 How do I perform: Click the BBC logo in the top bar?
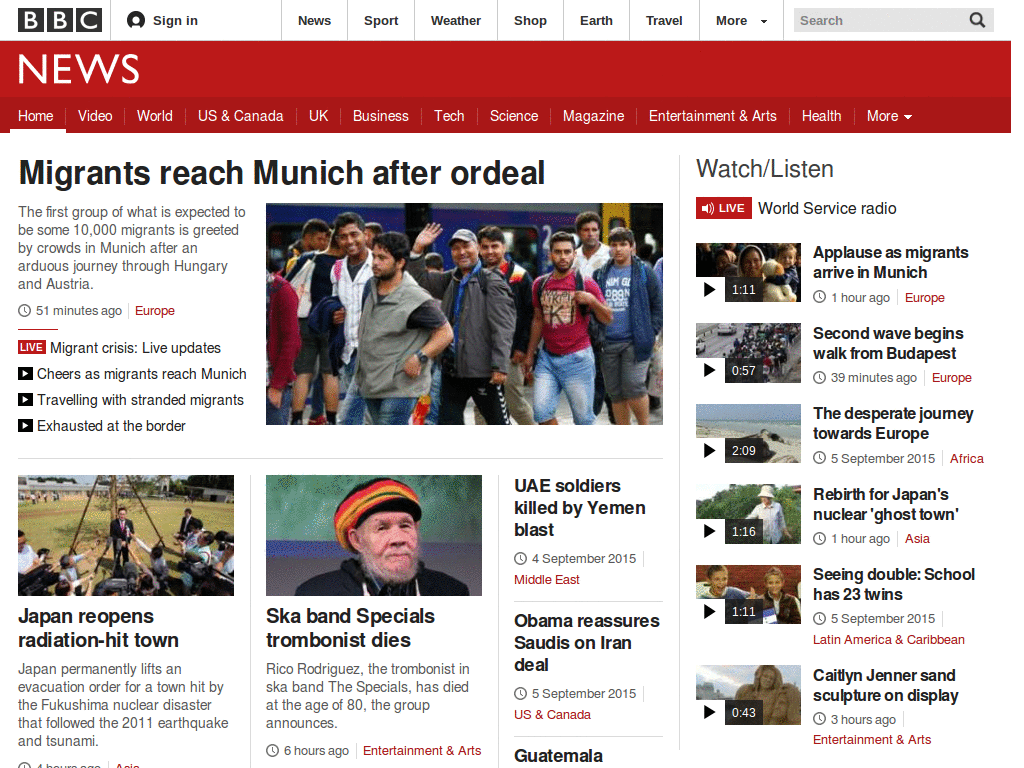[59, 19]
